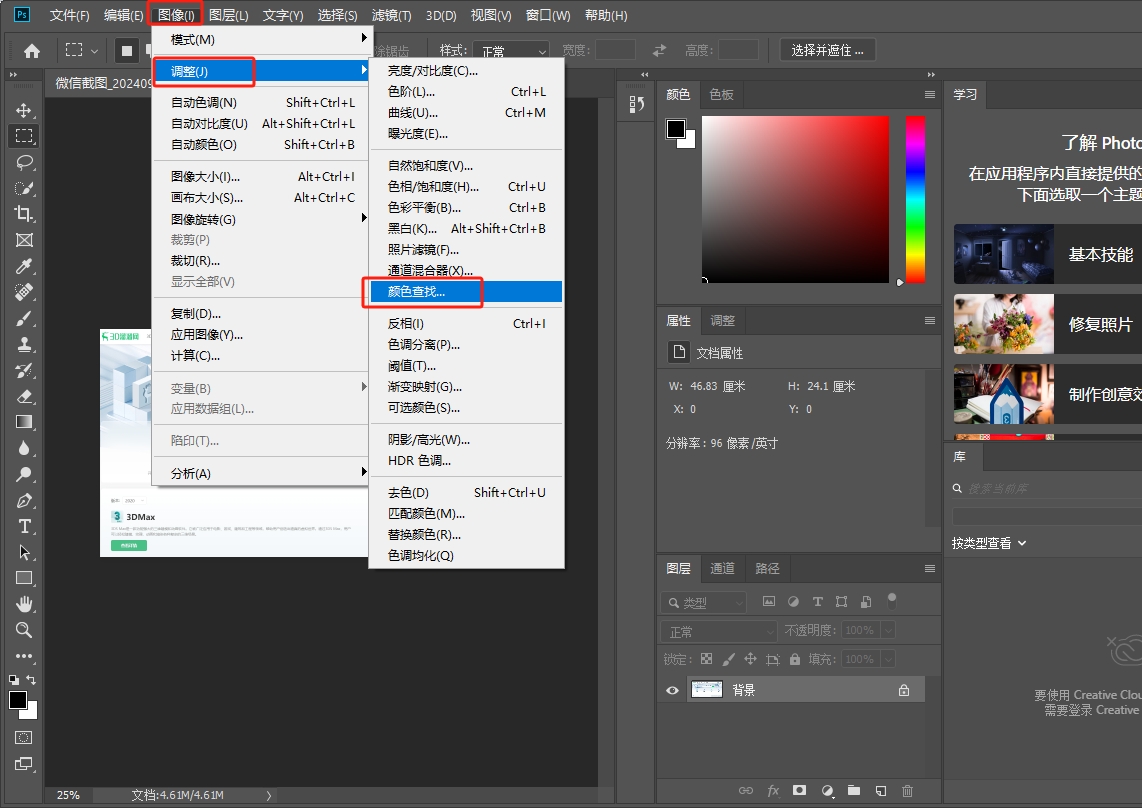Image resolution: width=1142 pixels, height=808 pixels.
Task: Open the 正常 blend mode dropdown
Action: (718, 632)
